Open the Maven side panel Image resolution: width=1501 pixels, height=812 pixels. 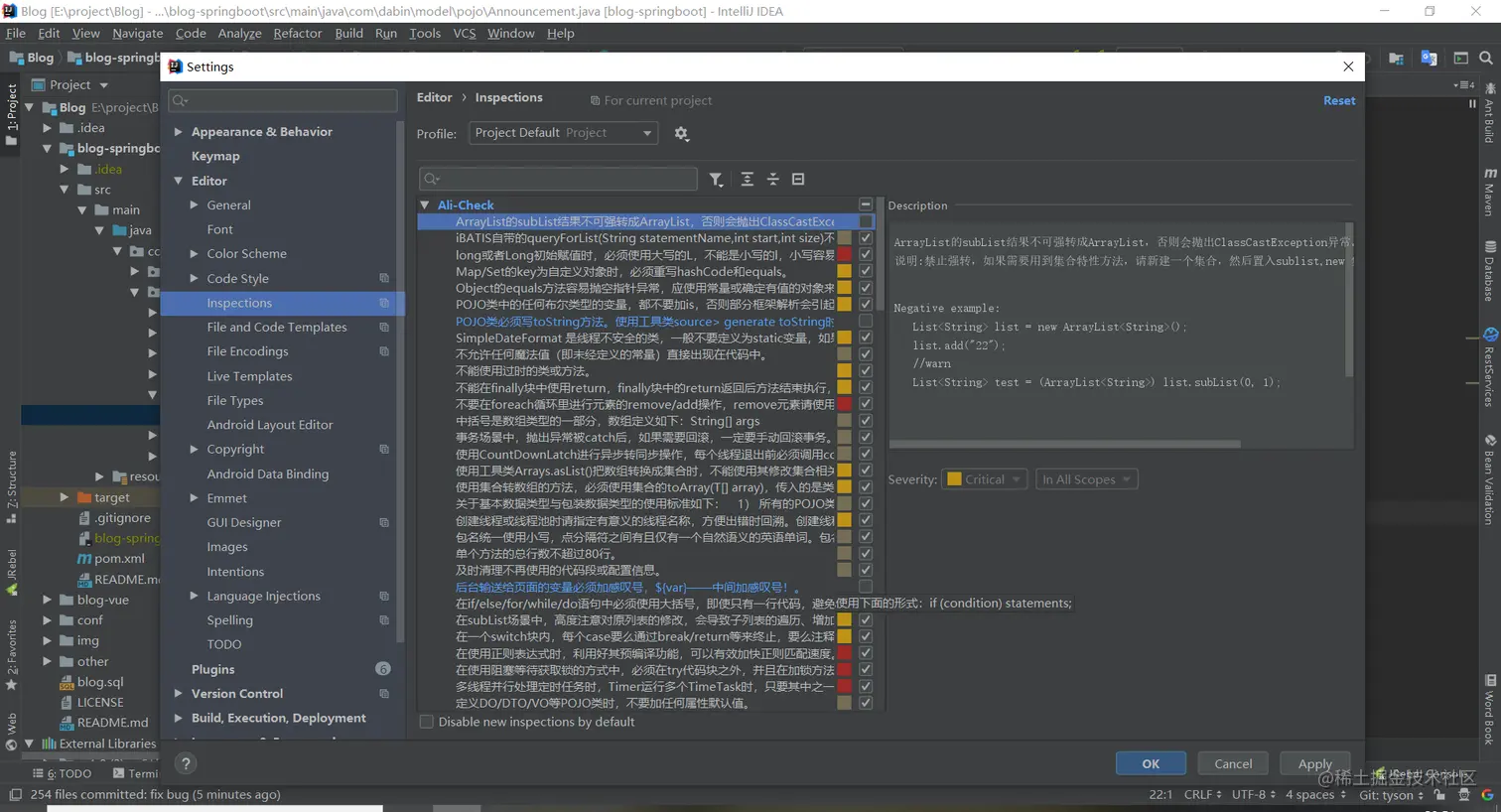tap(1490, 192)
